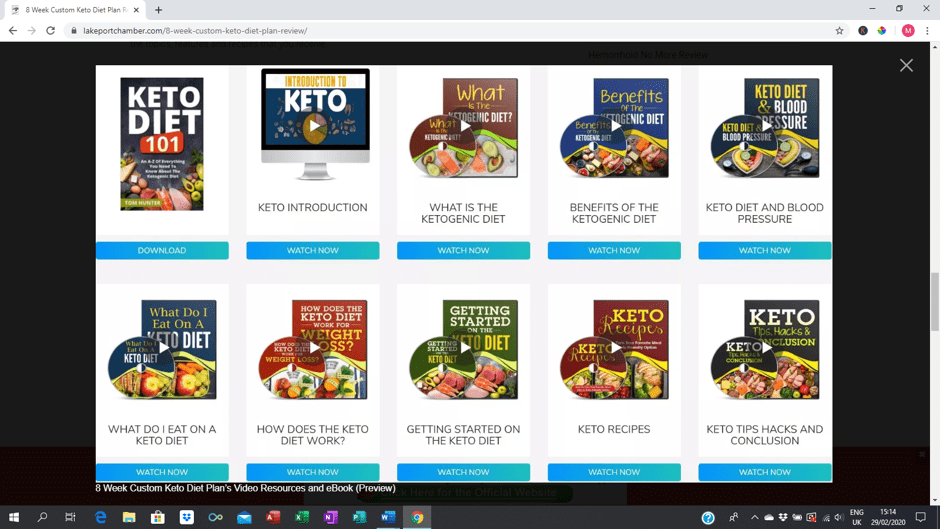Open Microsoft Word from the taskbar
The image size is (940, 529).
[x=388, y=518]
